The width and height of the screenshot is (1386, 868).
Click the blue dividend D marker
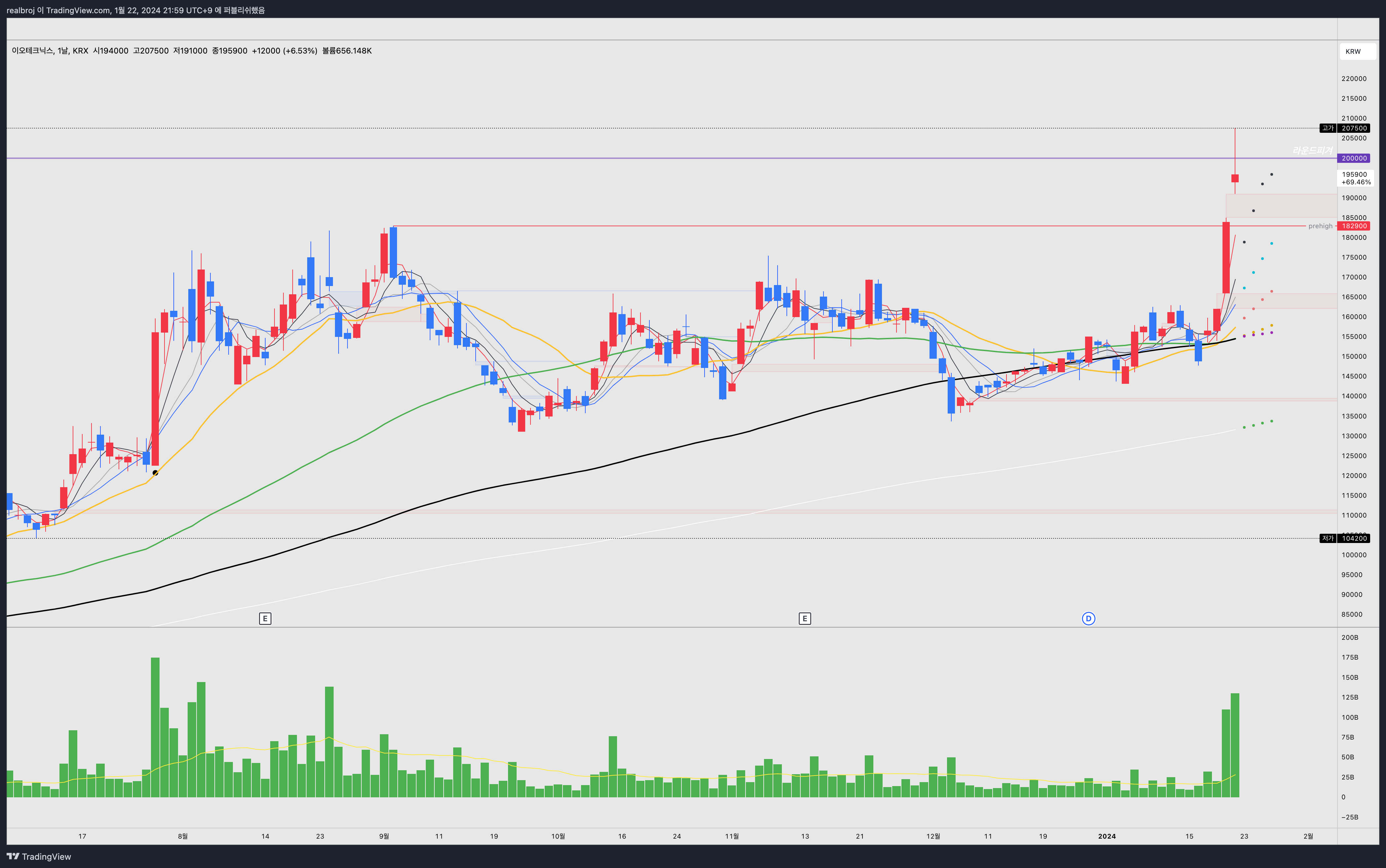[1088, 618]
